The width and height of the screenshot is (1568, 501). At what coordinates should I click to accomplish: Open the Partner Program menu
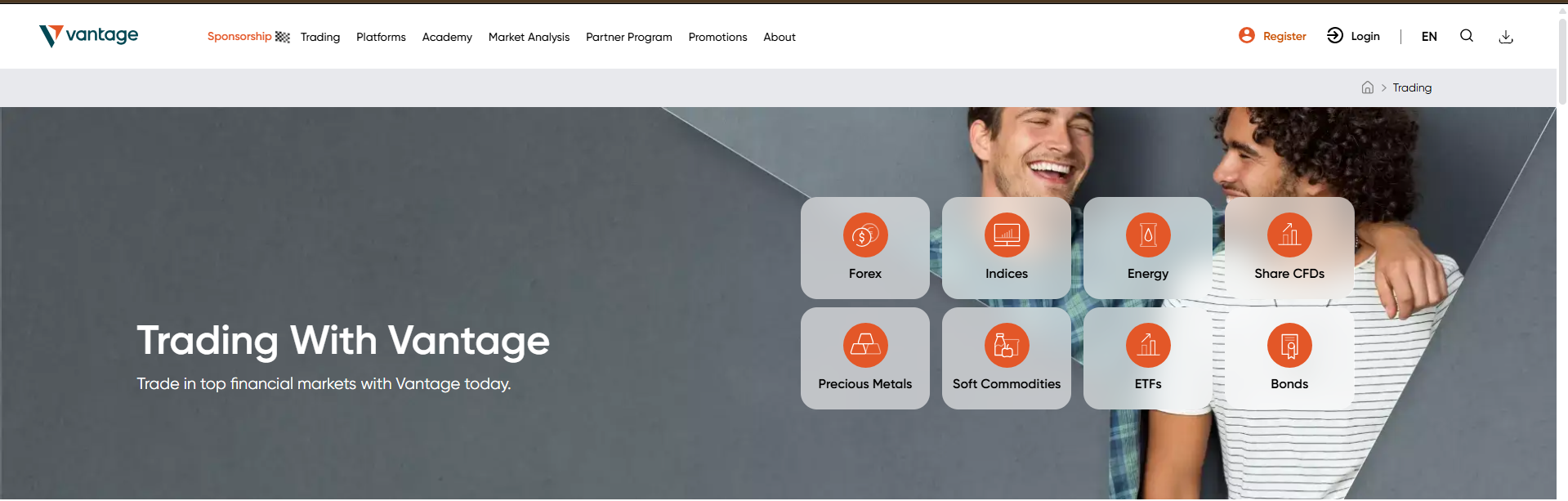[x=629, y=37]
